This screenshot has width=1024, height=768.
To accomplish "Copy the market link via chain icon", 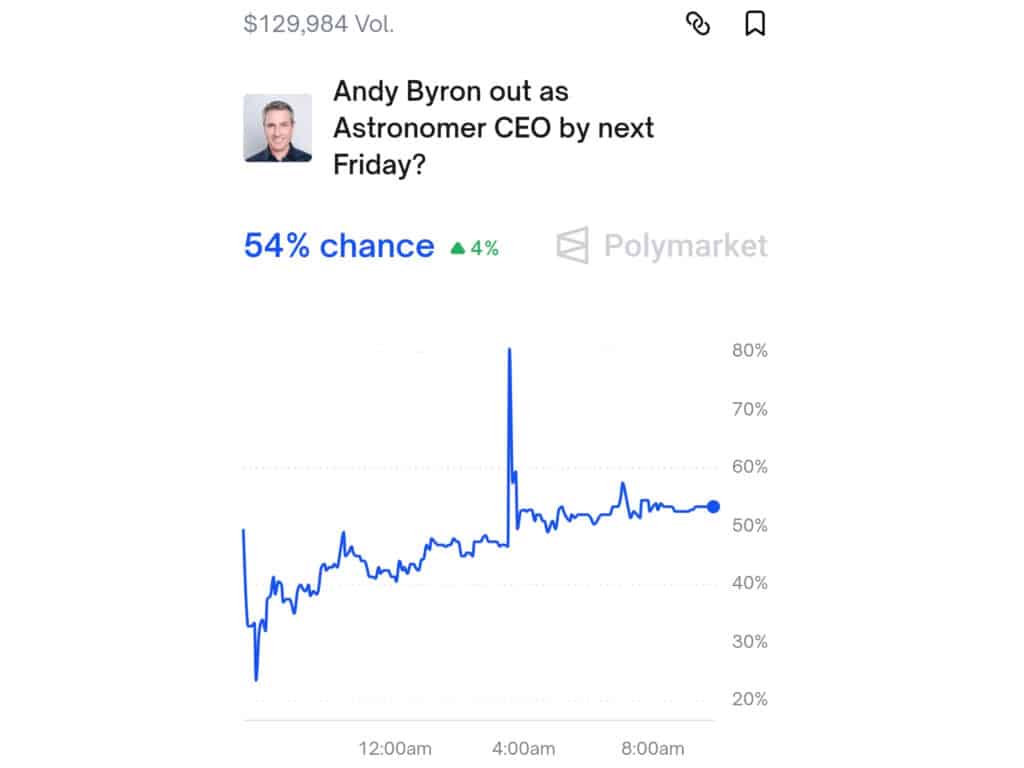I will pyautogui.click(x=697, y=24).
